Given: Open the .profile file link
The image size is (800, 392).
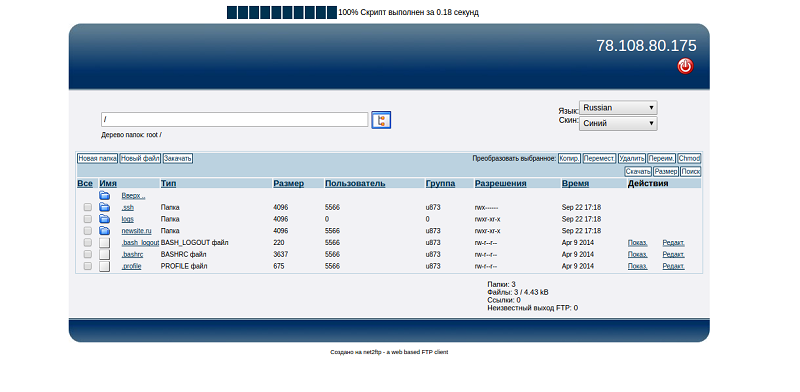Looking at the screenshot, I should [131, 266].
